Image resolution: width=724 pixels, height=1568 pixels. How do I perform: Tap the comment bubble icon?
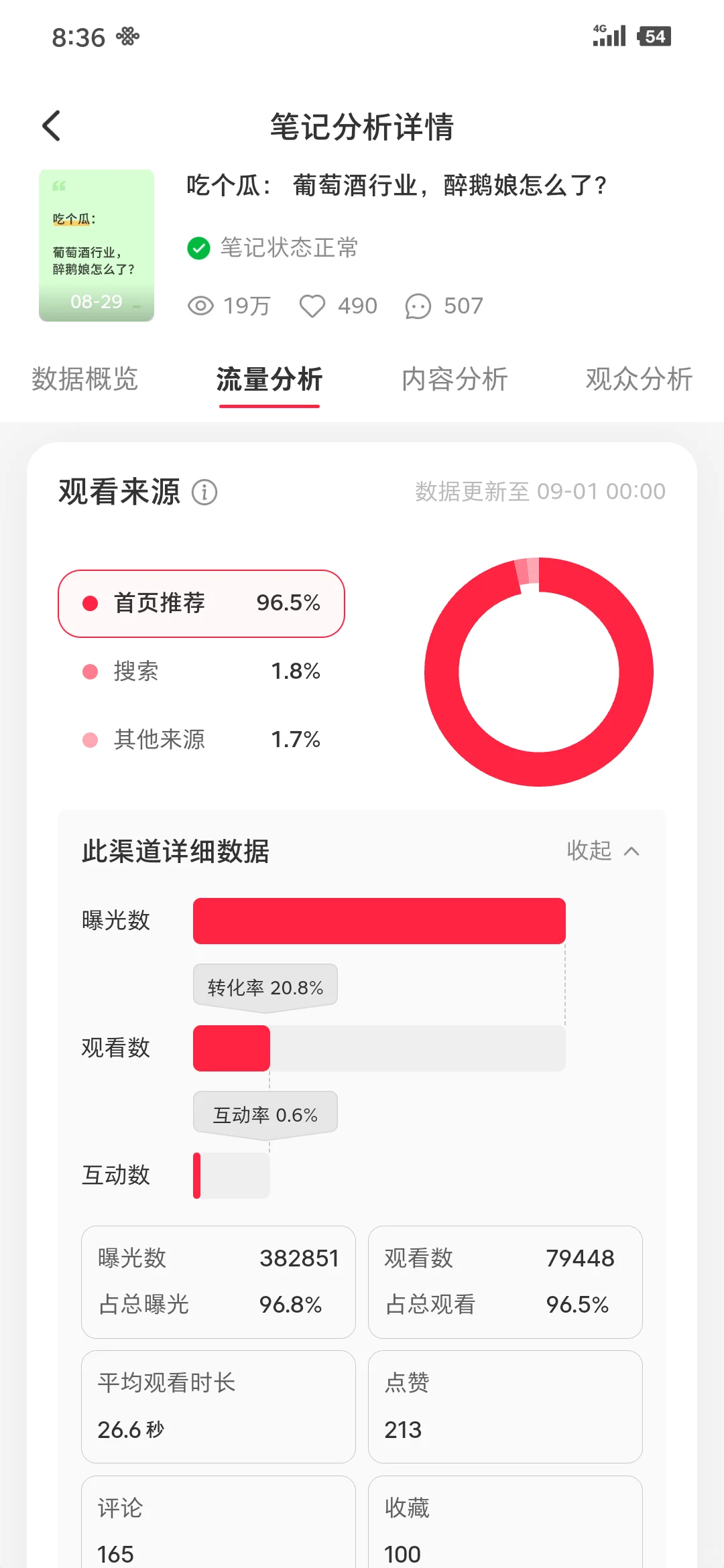418,307
